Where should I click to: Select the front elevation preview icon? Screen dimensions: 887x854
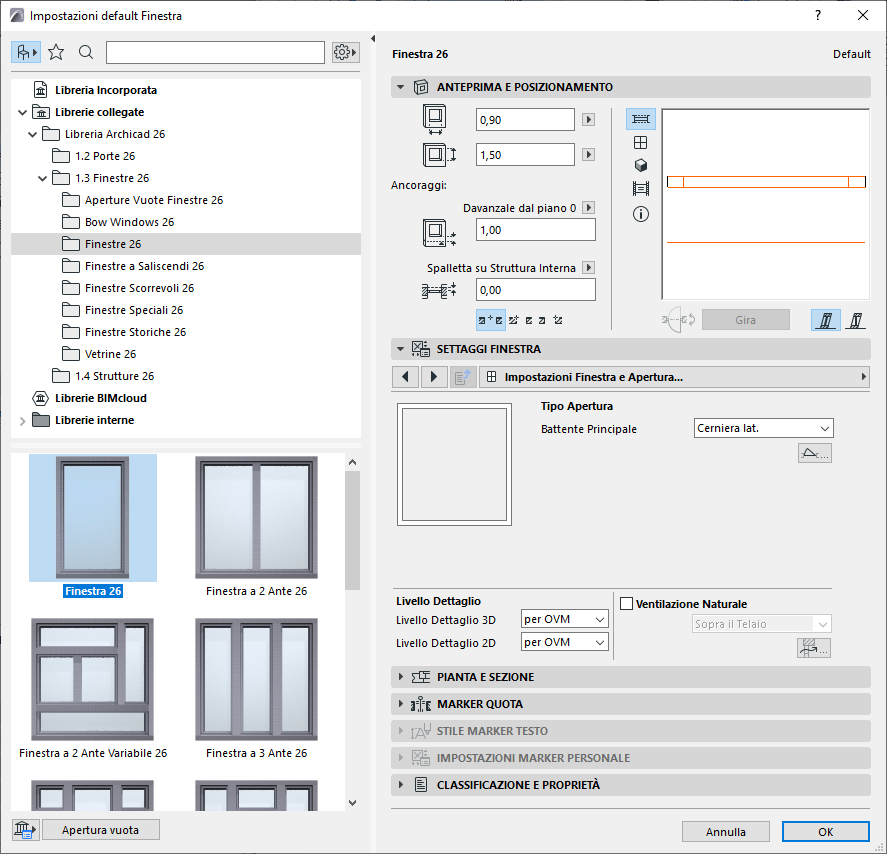641,143
